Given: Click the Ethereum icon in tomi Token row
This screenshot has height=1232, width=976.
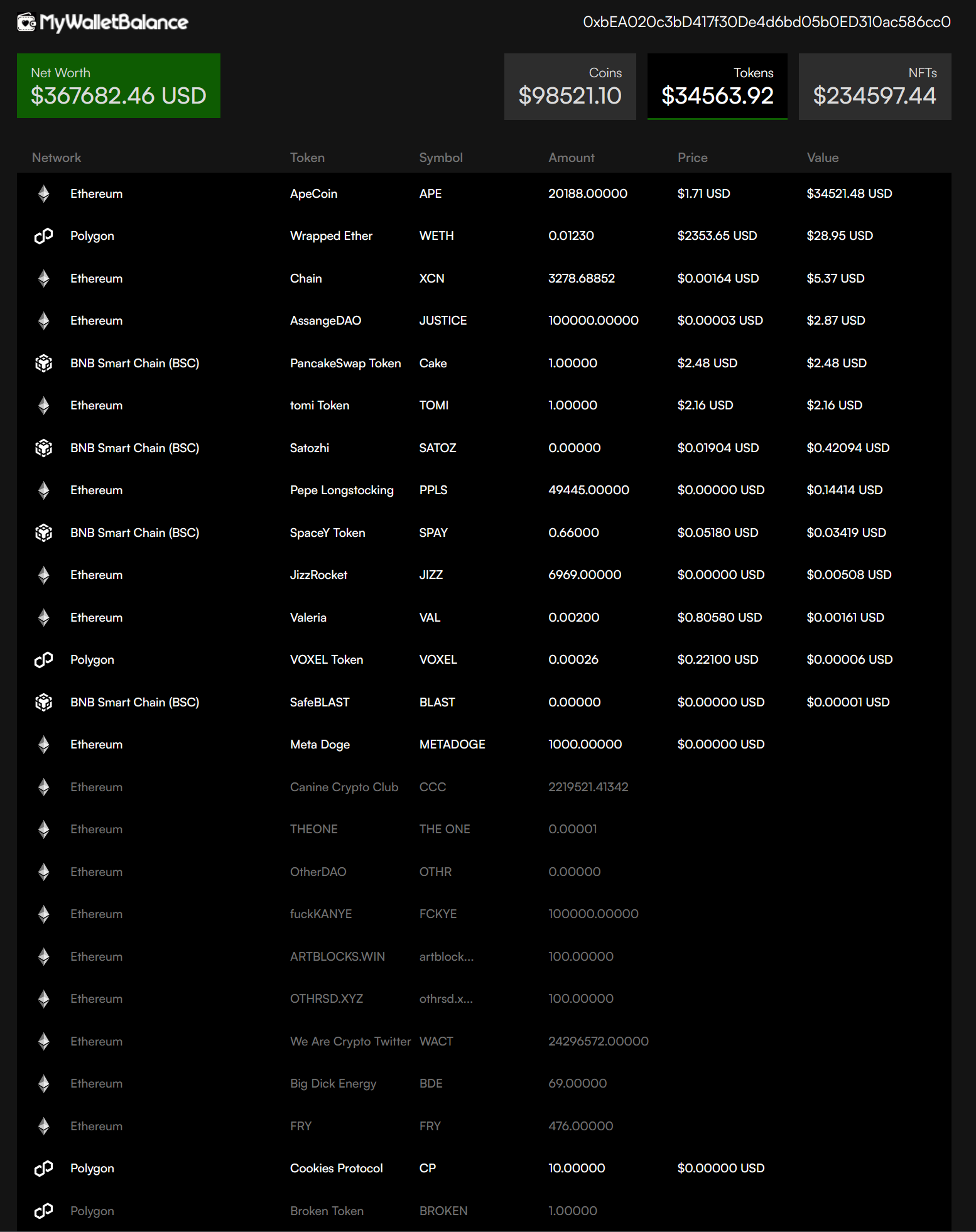Looking at the screenshot, I should pos(44,406).
